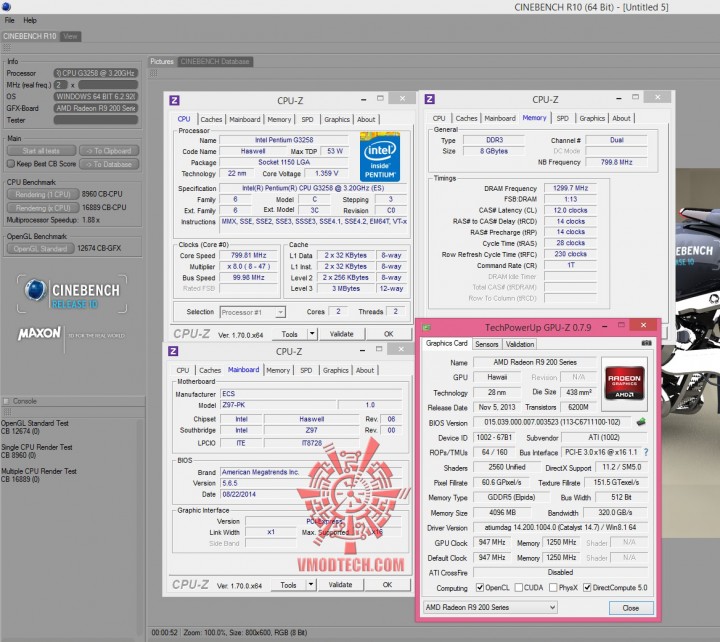
Task: Click the Core Speed '799.81 MHz' value
Action: click(x=248, y=255)
